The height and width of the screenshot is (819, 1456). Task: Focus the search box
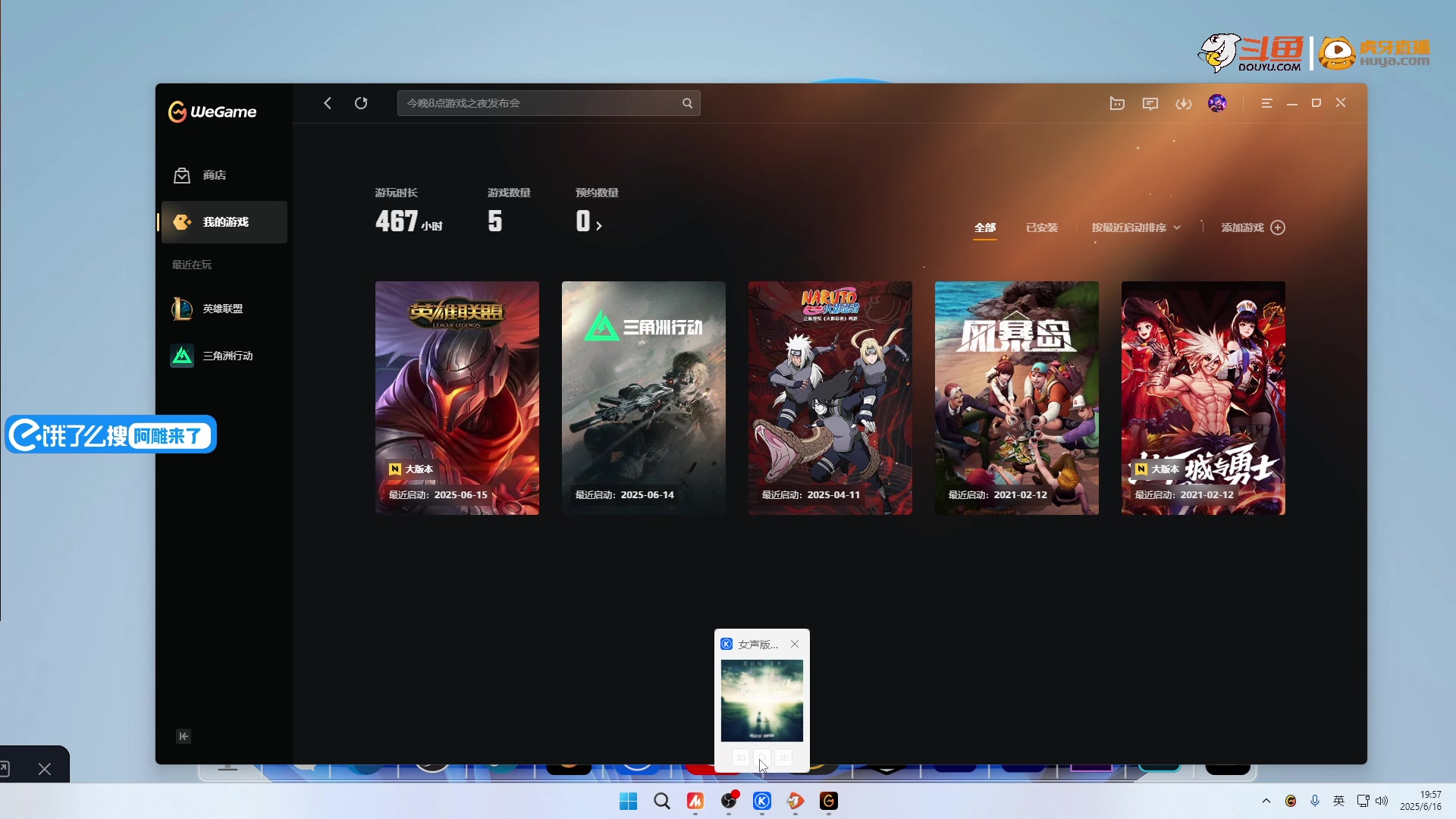[x=548, y=103]
